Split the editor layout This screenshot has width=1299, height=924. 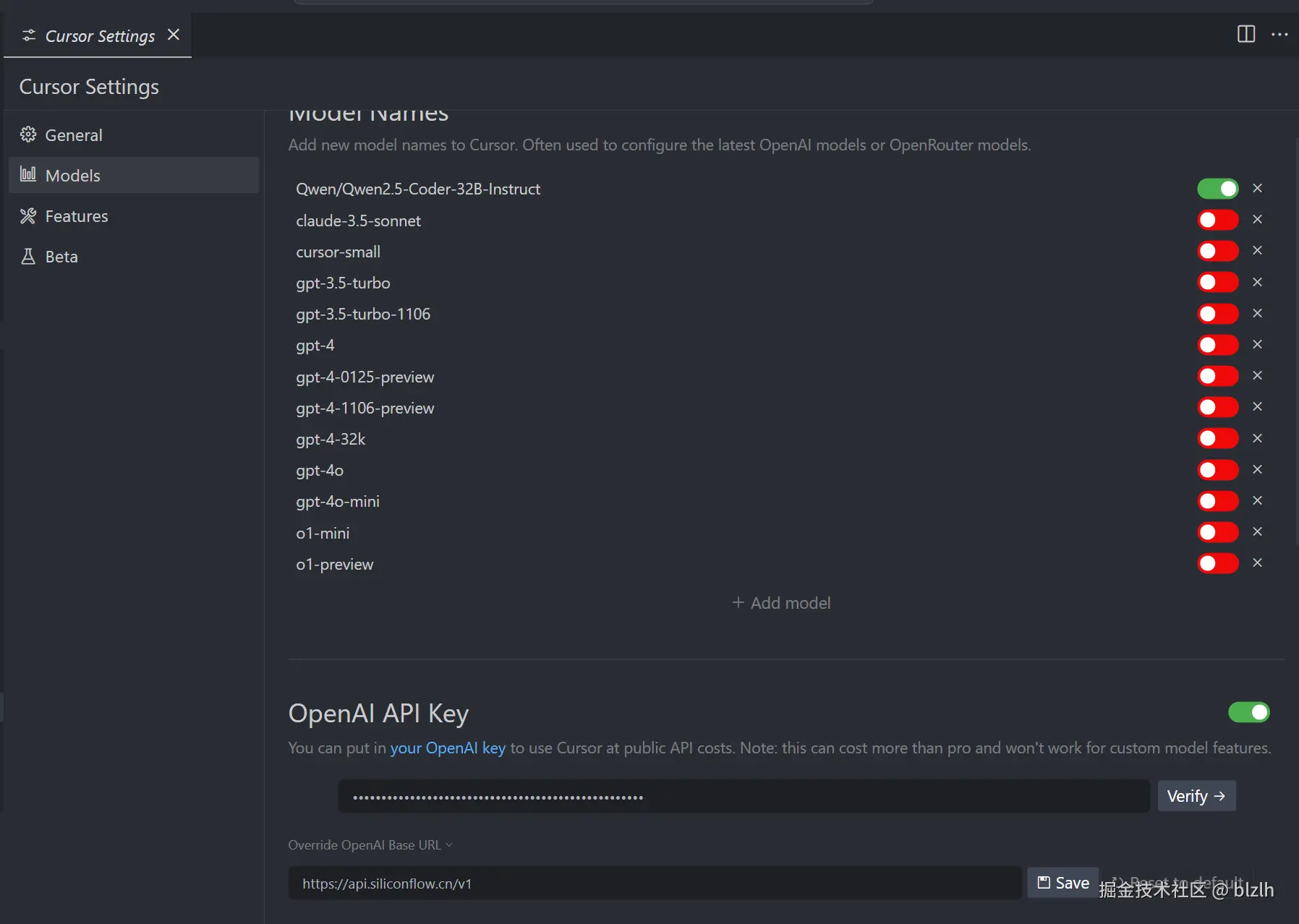coord(1246,34)
